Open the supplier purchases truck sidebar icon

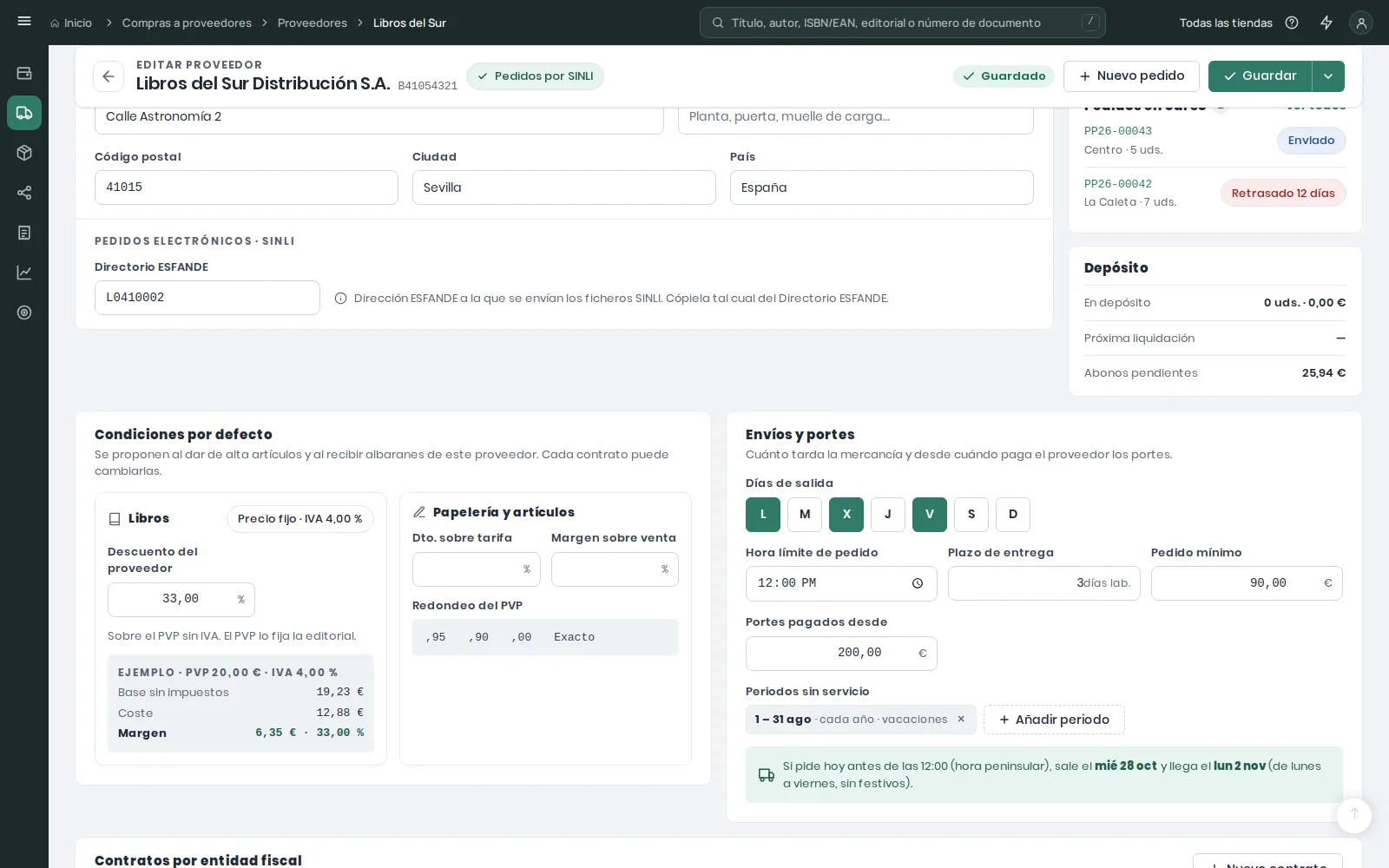click(24, 113)
